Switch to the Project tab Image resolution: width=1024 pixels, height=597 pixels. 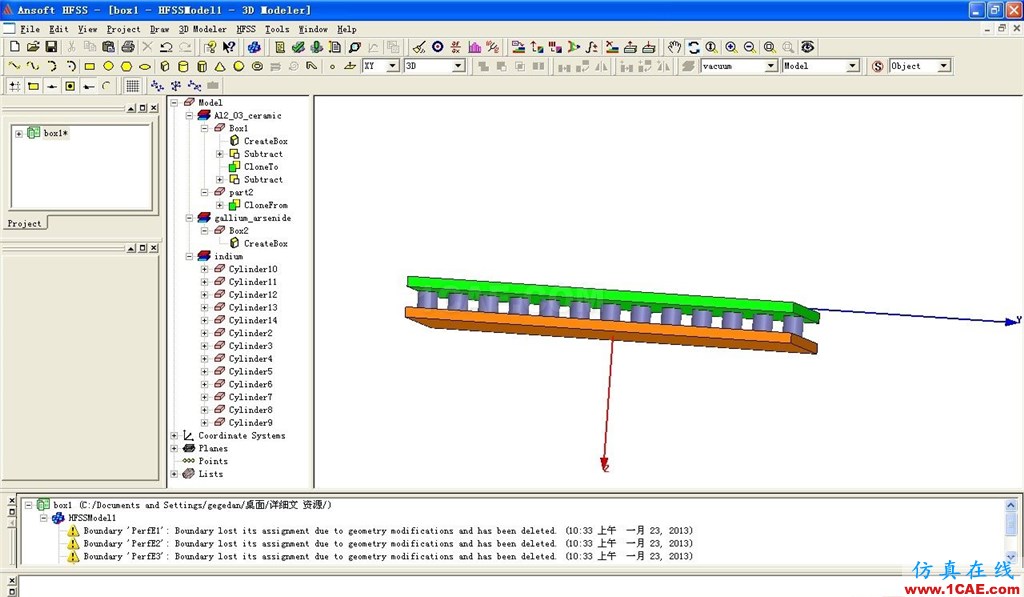(25, 223)
